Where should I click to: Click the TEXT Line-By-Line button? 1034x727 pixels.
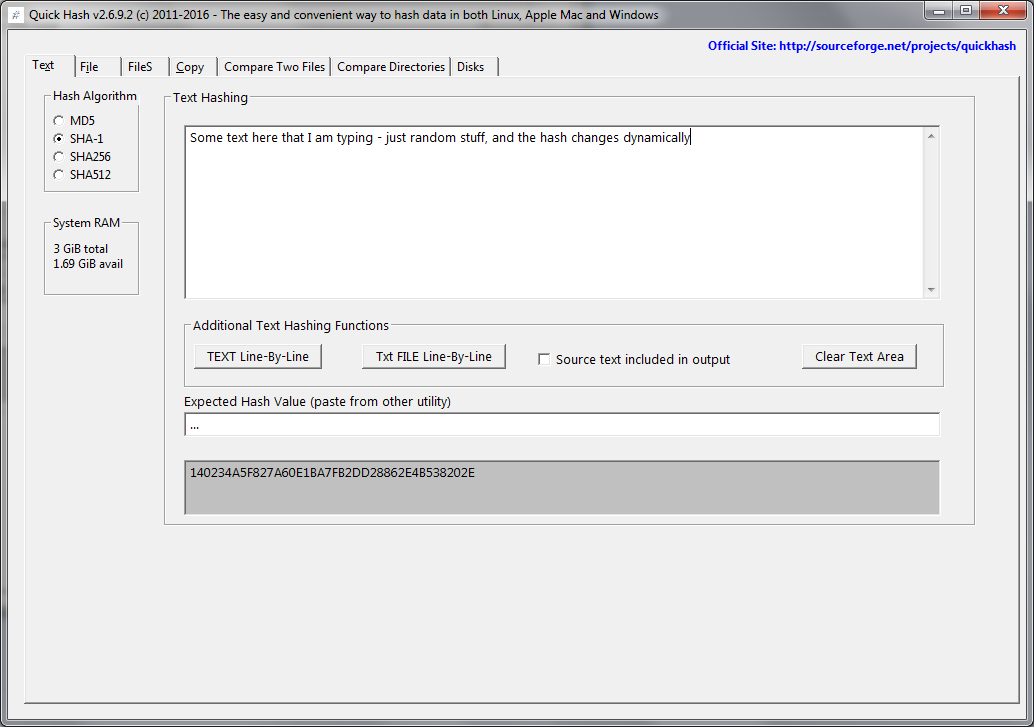click(258, 357)
